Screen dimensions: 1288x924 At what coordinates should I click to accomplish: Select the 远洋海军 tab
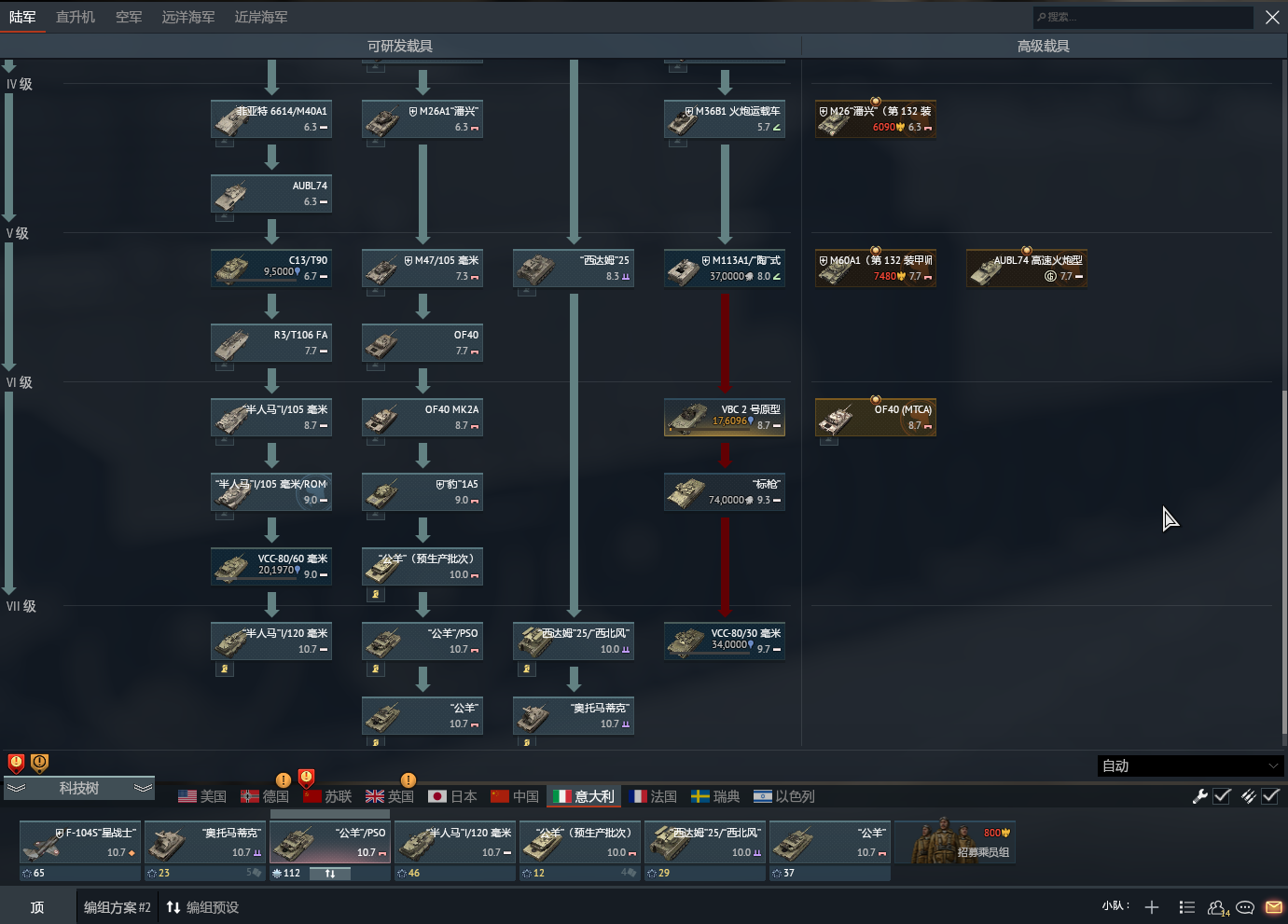[x=188, y=17]
